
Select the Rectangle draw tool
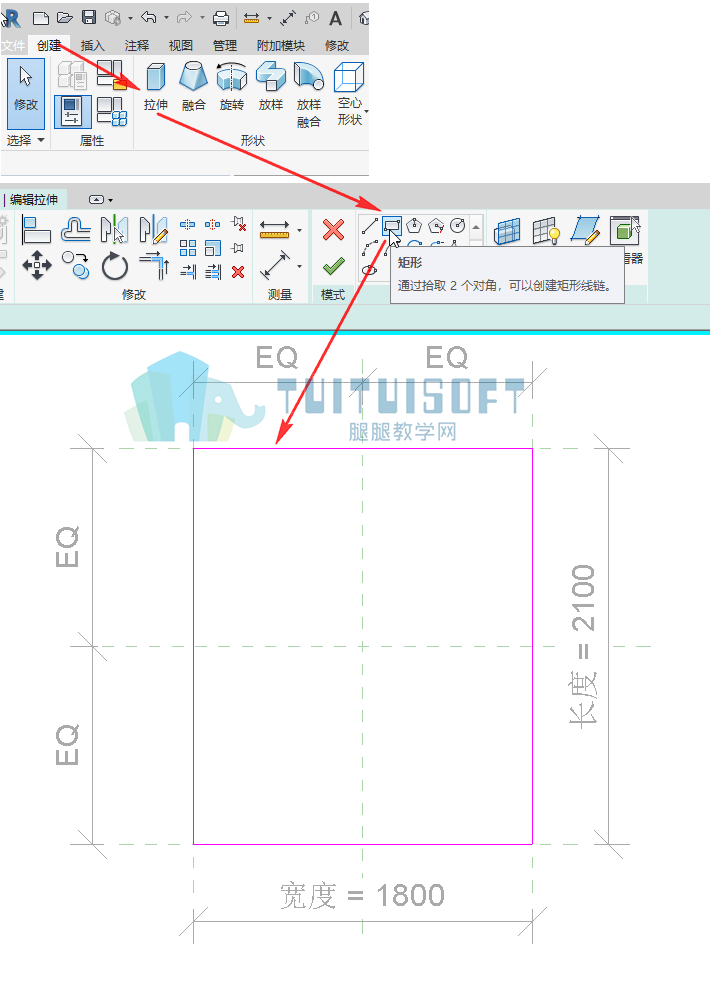click(392, 225)
